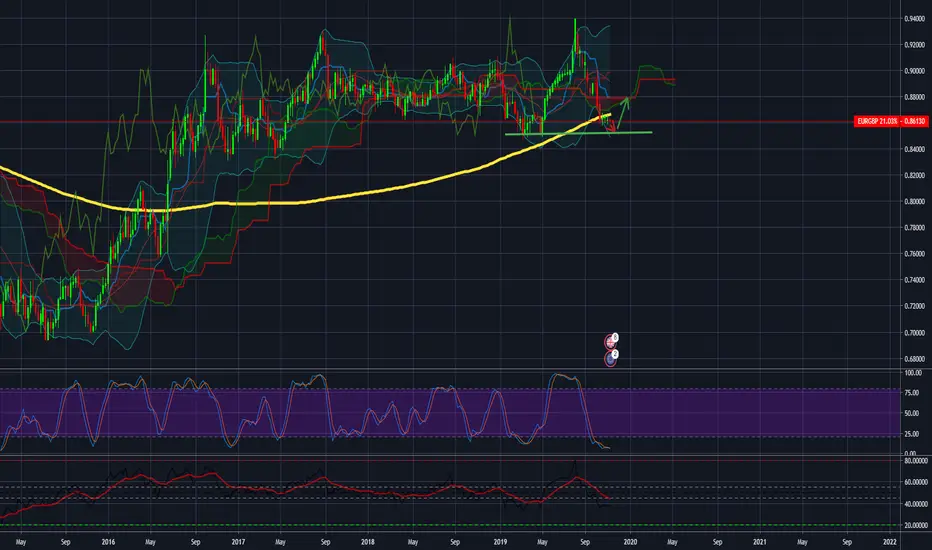Click the 0.80000 price axis label
This screenshot has height=550, width=932.
click(x=914, y=202)
